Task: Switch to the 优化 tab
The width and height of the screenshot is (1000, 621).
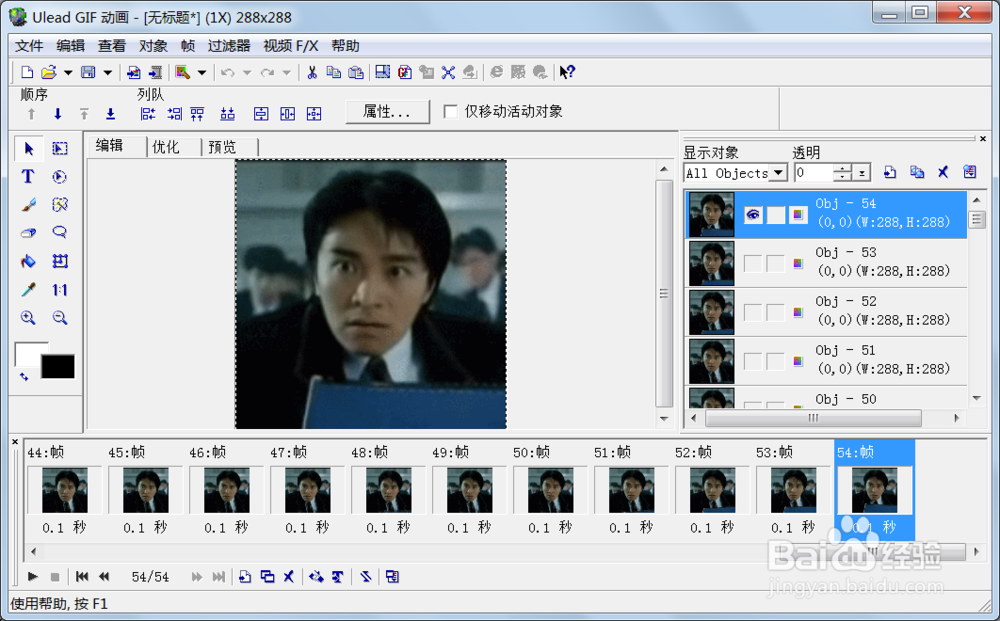Action: pos(166,147)
